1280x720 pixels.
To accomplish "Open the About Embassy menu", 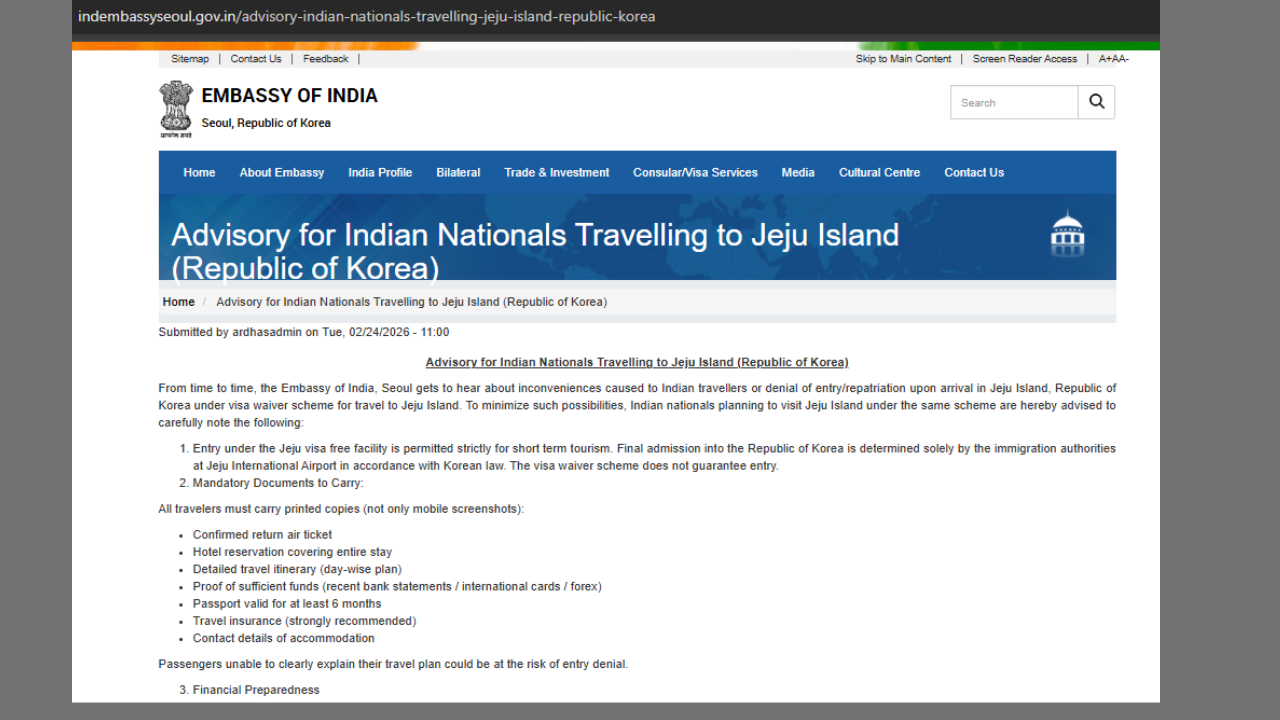I will pos(281,172).
